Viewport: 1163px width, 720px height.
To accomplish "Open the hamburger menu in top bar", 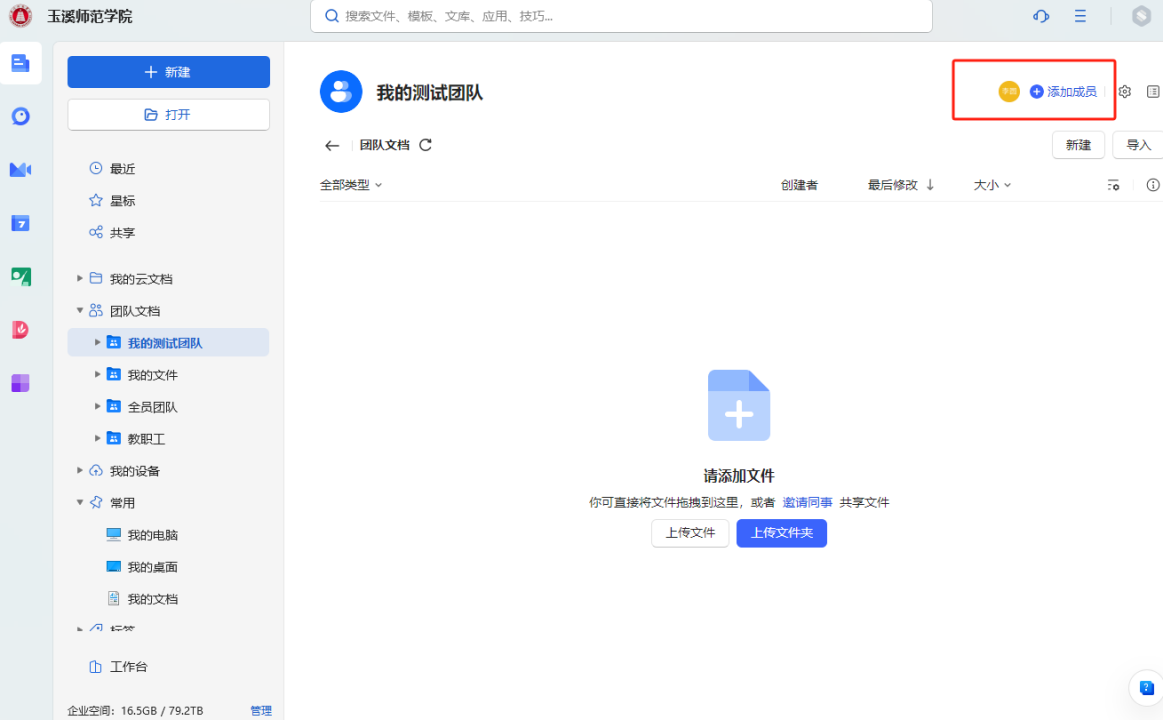I will click(x=1080, y=16).
